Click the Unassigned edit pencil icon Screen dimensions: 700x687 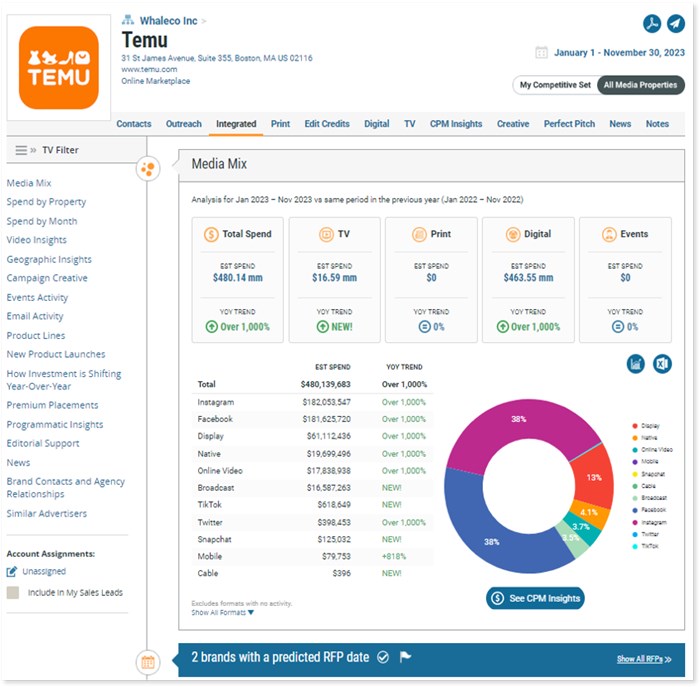pyautogui.click(x=12, y=572)
